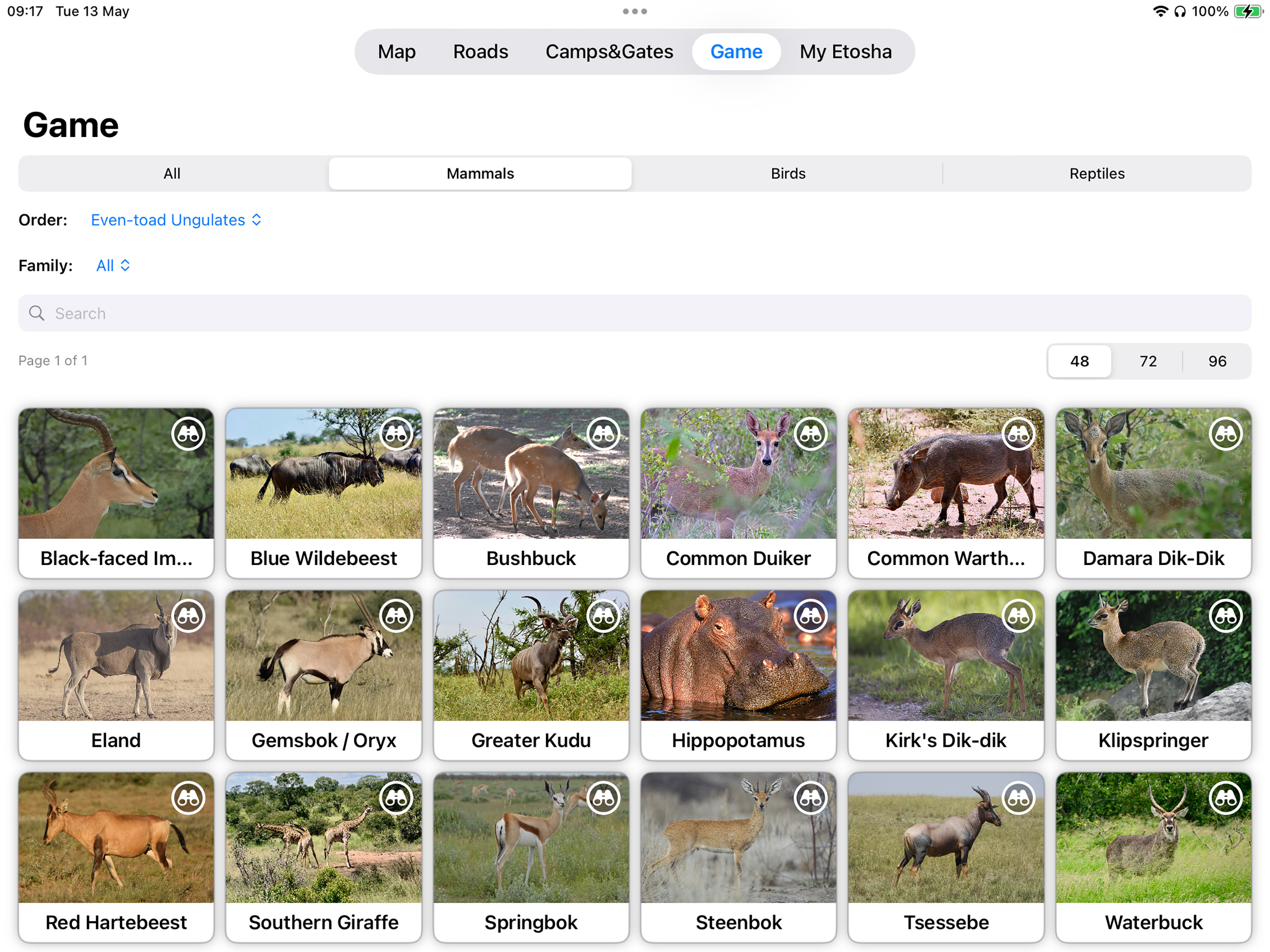This screenshot has height=952, width=1270.
Task: Tap the Gemsbok / Oryx label
Action: coord(324,740)
